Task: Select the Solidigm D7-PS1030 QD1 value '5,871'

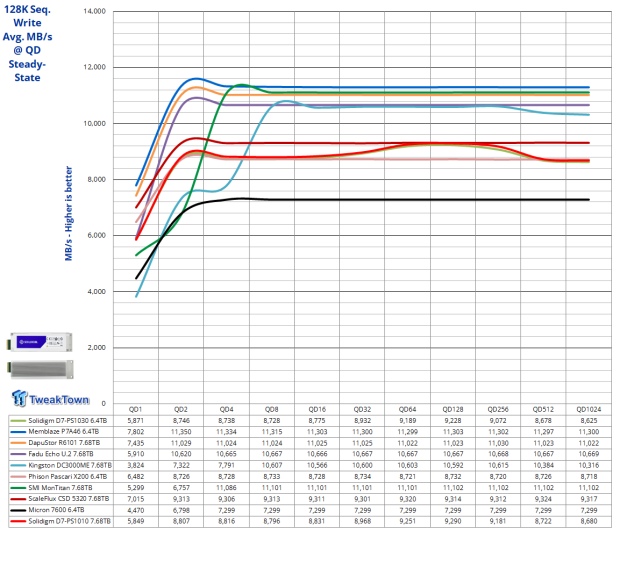Action: coord(136,420)
